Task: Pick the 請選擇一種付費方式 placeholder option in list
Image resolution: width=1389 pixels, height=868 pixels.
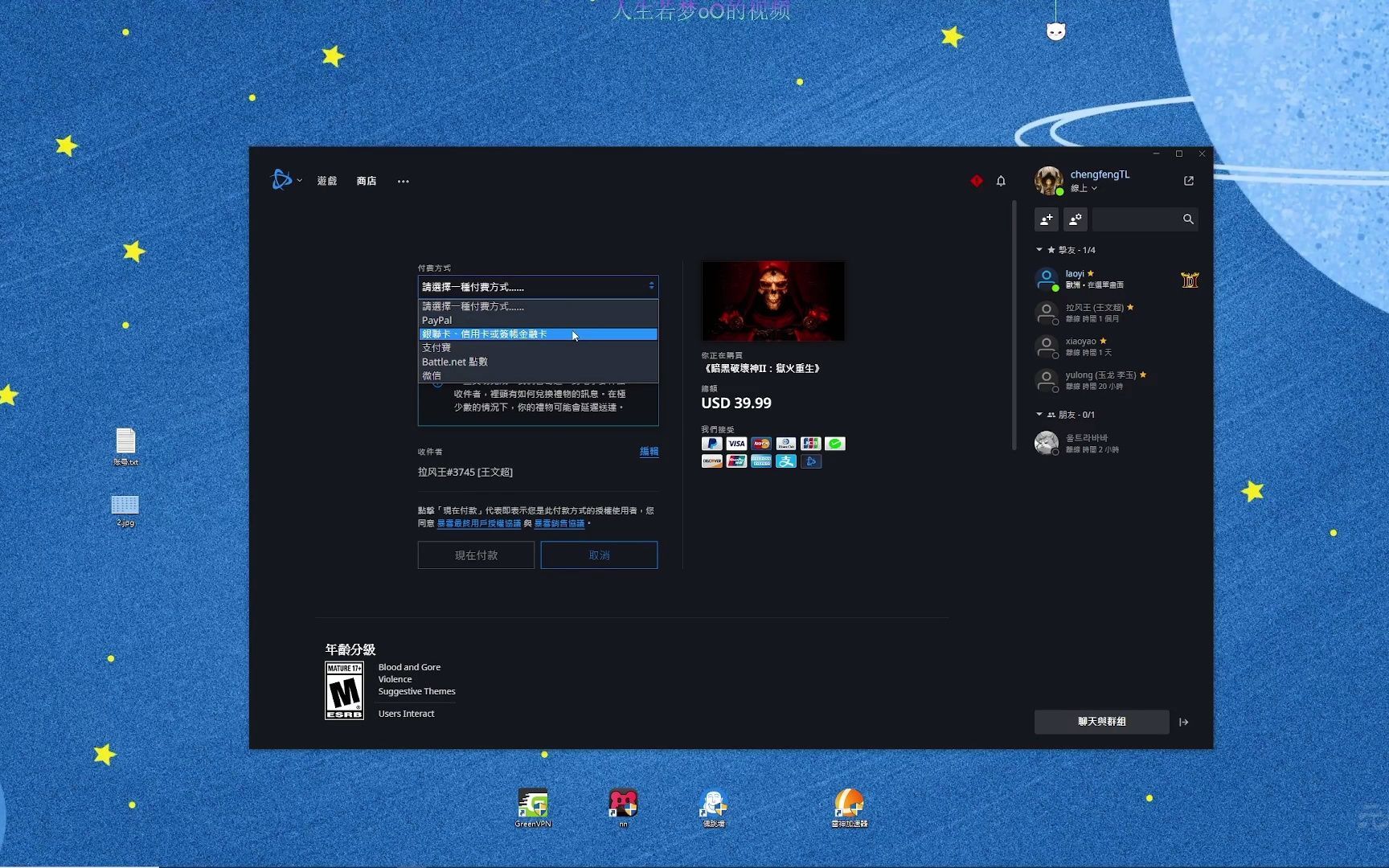Action: [538, 306]
